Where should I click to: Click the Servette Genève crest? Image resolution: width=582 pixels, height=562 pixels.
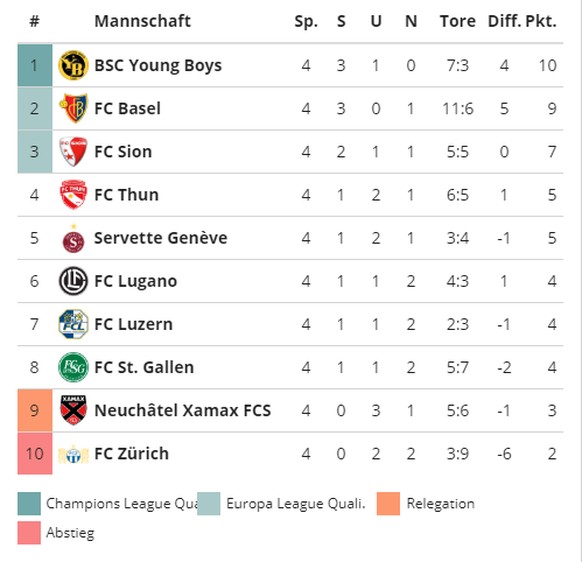(73, 238)
